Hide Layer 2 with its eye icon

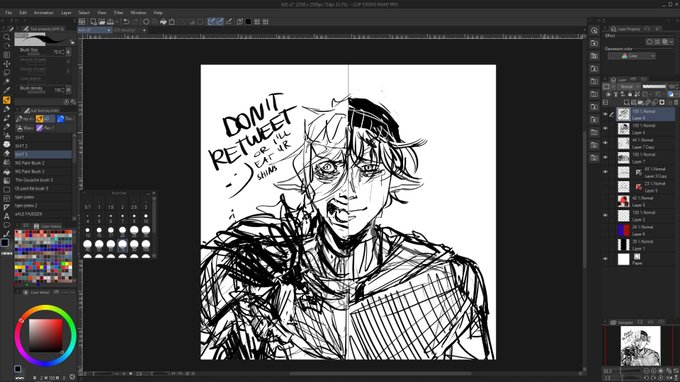[x=605, y=215]
